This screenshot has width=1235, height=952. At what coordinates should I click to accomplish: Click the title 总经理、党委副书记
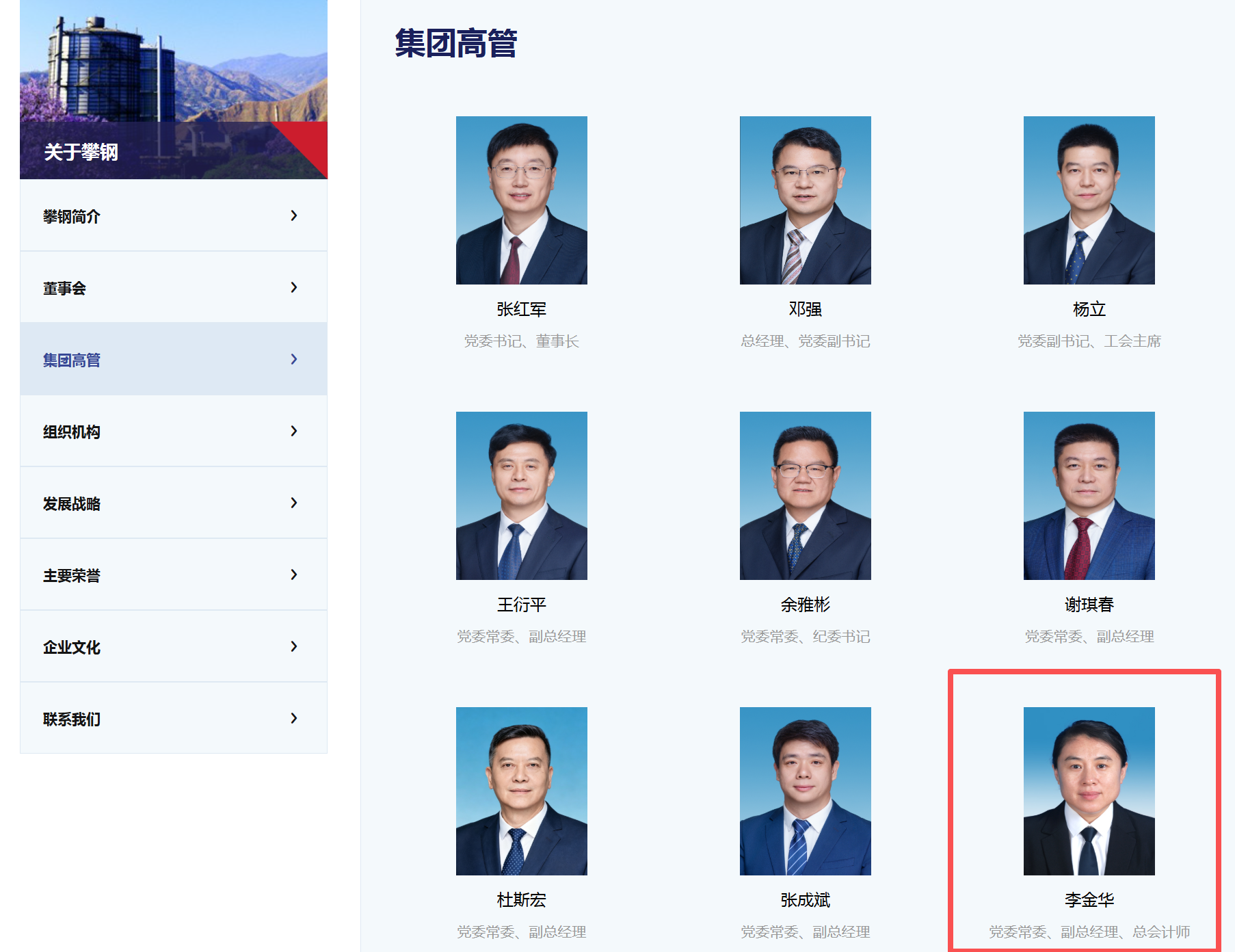[806, 341]
